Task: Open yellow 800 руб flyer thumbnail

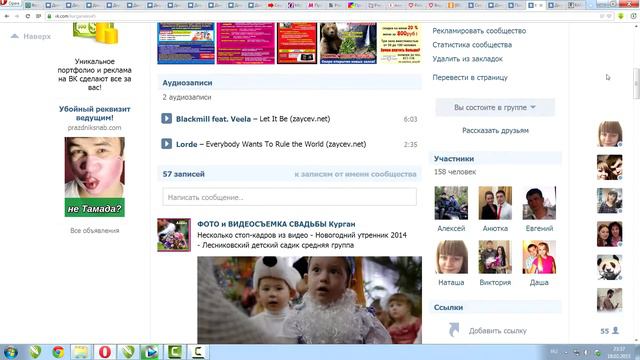Action: (400, 43)
